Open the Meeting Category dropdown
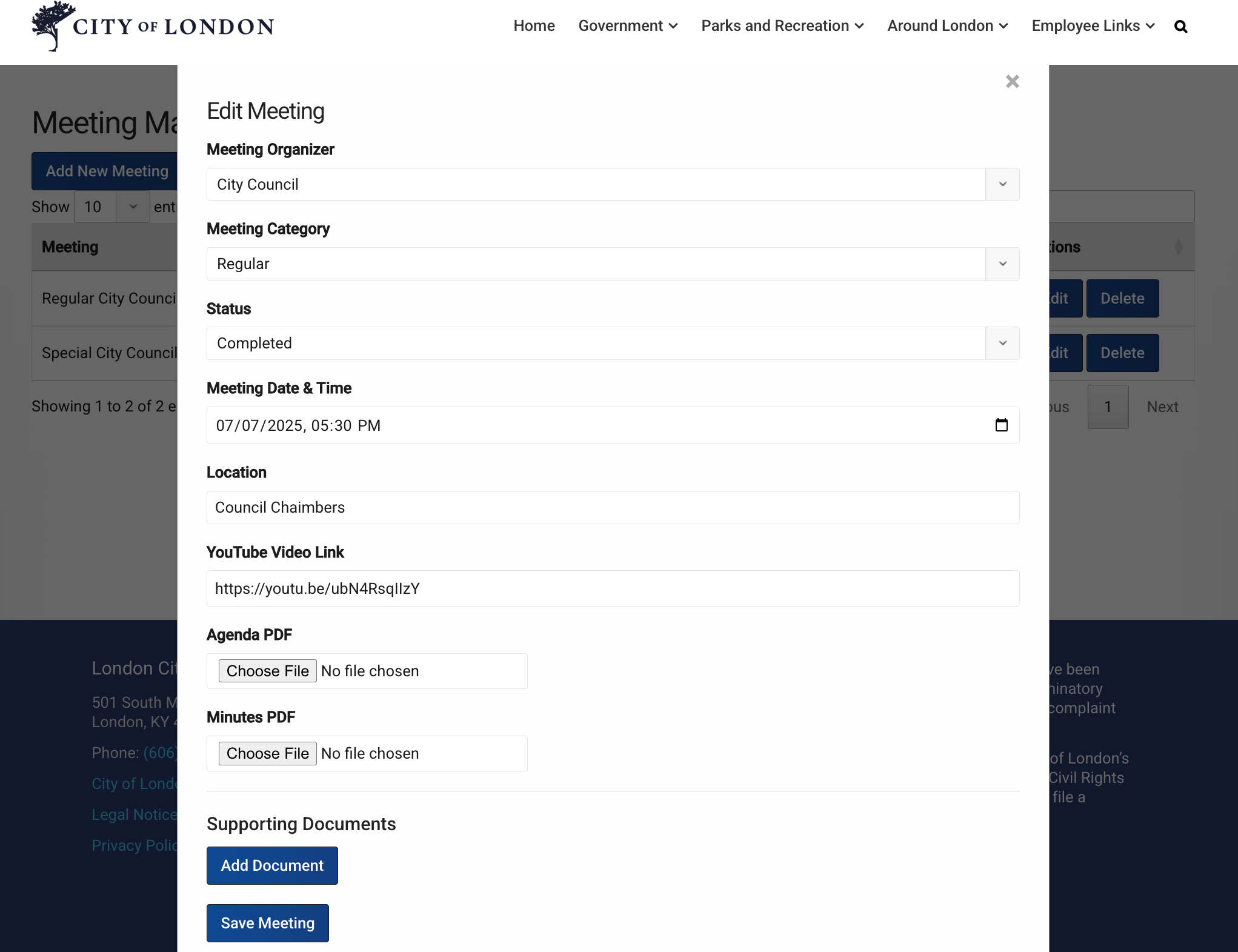Viewport: 1238px width, 952px height. (1002, 264)
